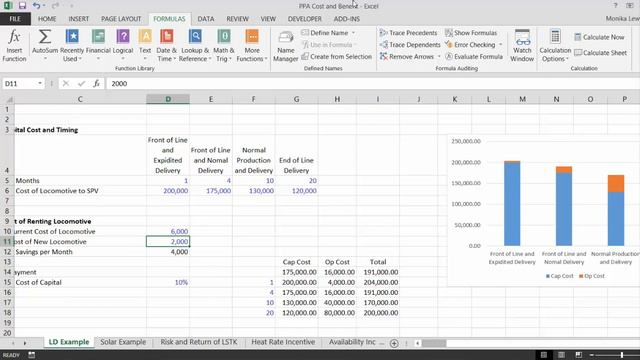Select row 12 header
The height and width of the screenshot is (360, 640).
7,252
